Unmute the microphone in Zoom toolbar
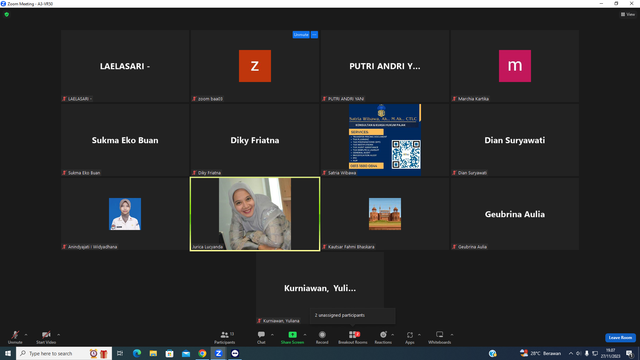Viewport: 640px width, 360px height. (x=15, y=337)
